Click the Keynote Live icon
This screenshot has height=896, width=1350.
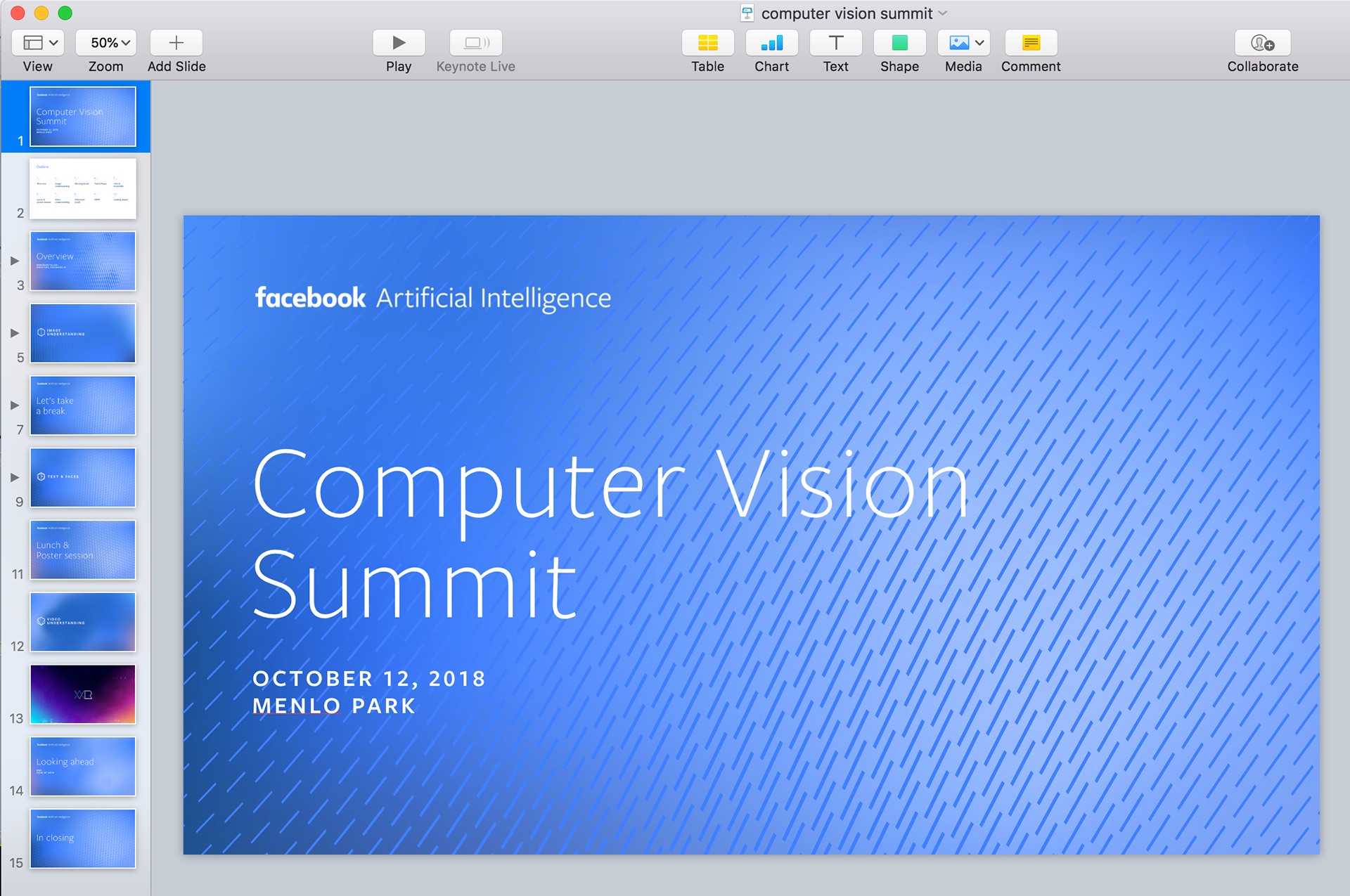point(476,43)
